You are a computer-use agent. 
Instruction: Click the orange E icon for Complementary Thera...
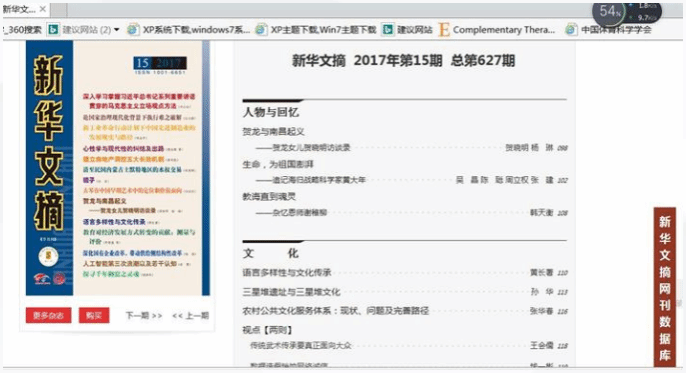pos(444,30)
